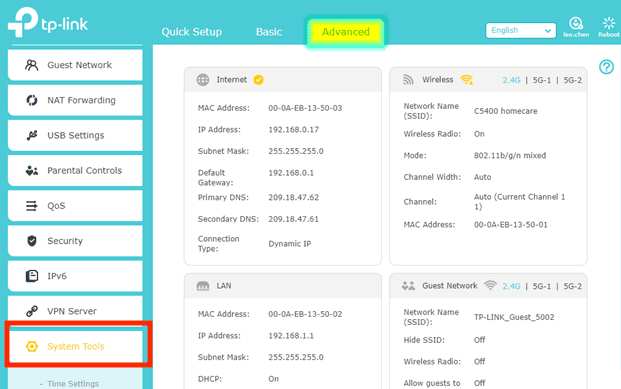Click the Wireless panel signal icon

pyautogui.click(x=408, y=80)
